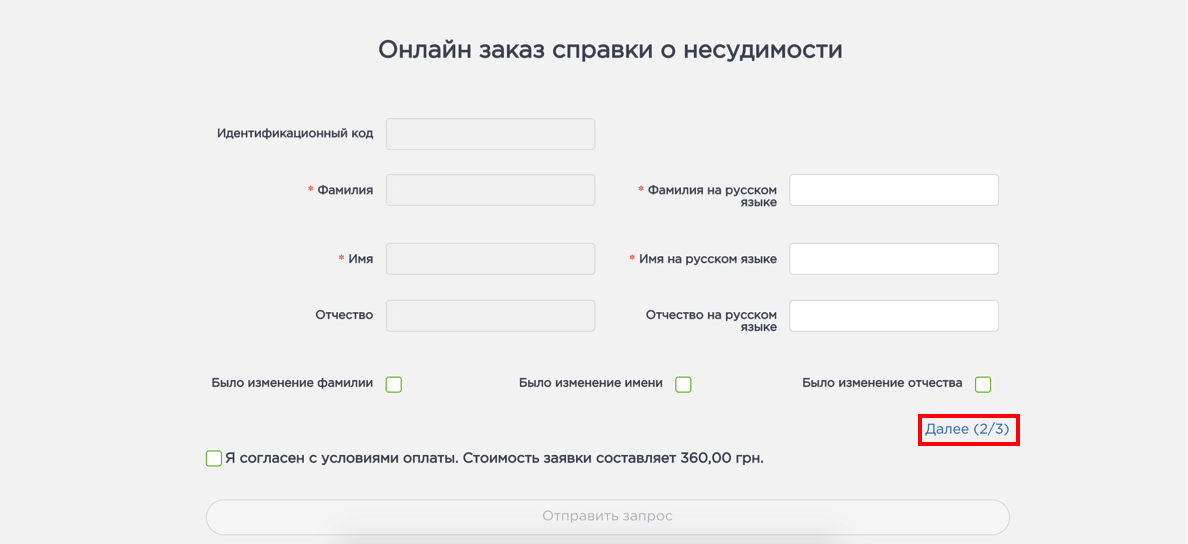Click the 'Я согласен с условиями оплаты' text
The image size is (1188, 544).
pyautogui.click(x=494, y=459)
